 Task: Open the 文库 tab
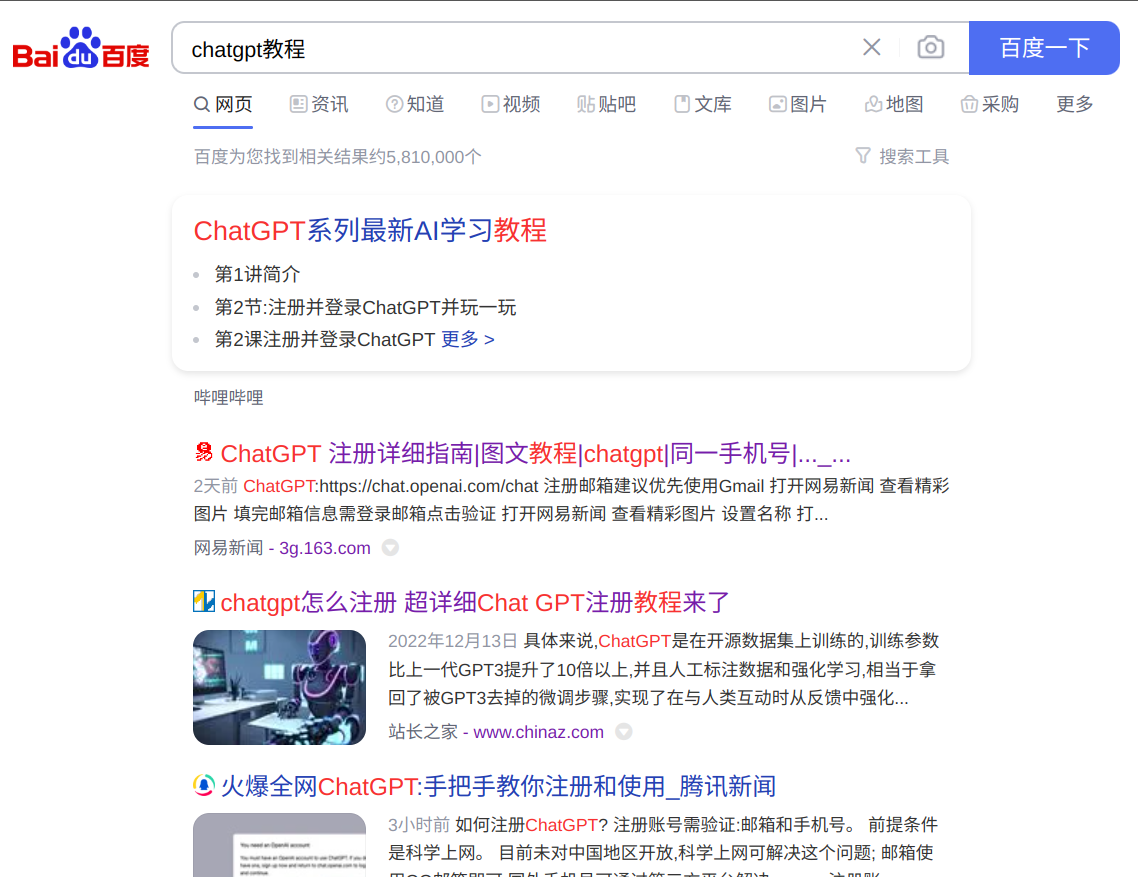(703, 105)
